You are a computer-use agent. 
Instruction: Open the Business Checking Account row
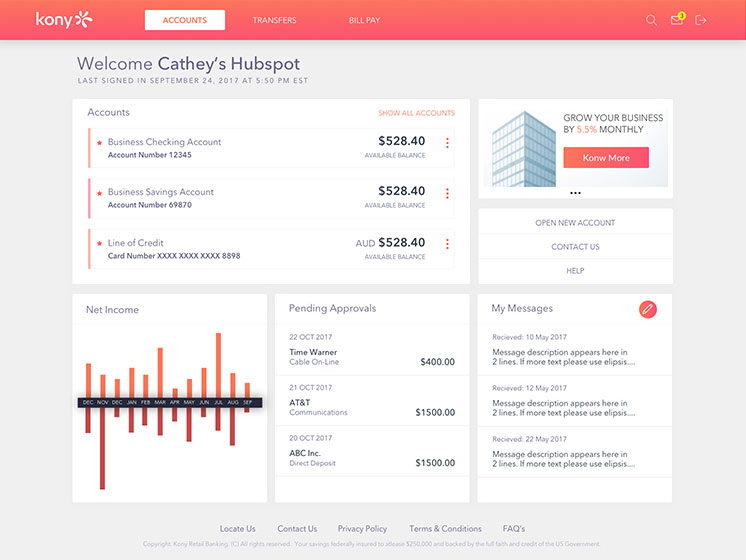tap(271, 148)
